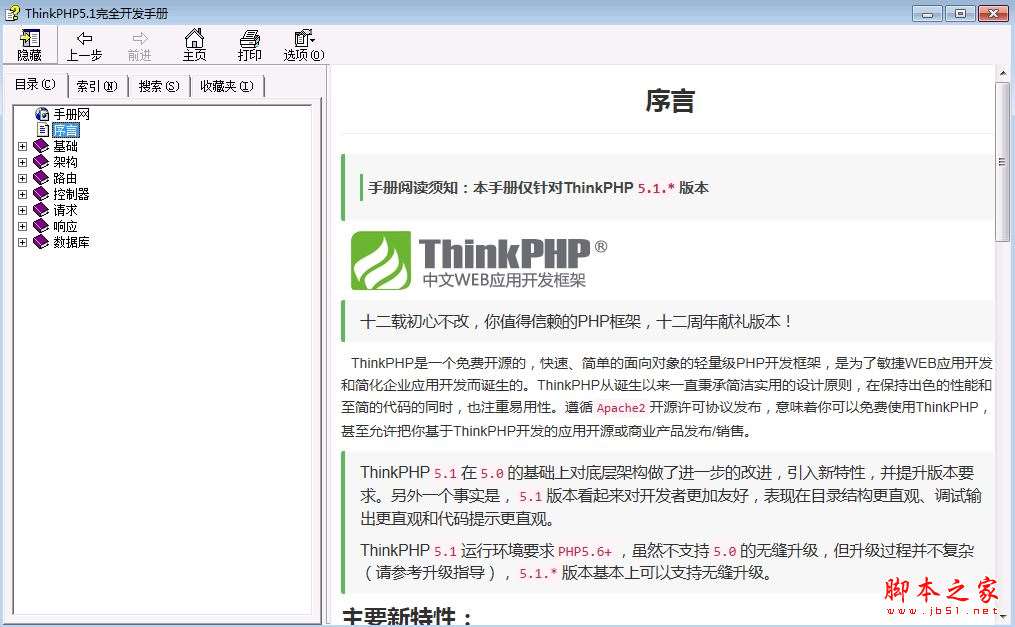Click the book icon beside 路由
Image resolution: width=1015 pixels, height=627 pixels.
(x=41, y=178)
